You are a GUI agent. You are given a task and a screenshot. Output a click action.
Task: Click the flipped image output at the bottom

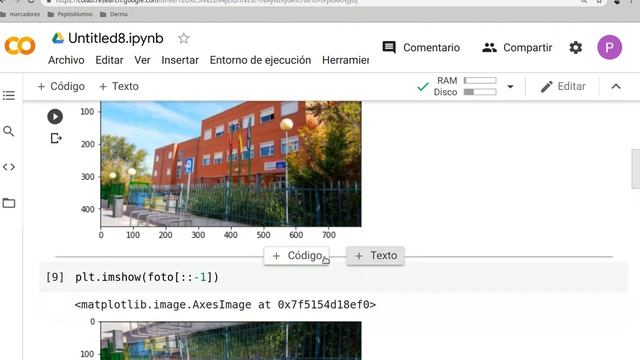(231, 341)
